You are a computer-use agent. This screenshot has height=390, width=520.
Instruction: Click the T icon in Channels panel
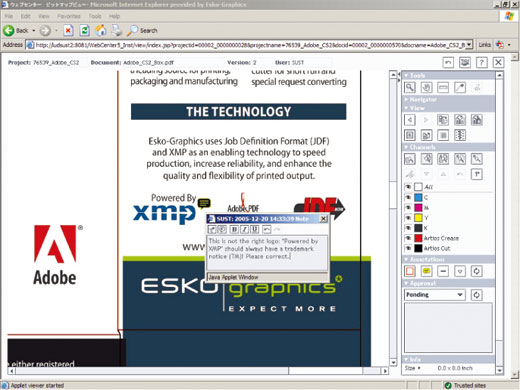(x=477, y=174)
